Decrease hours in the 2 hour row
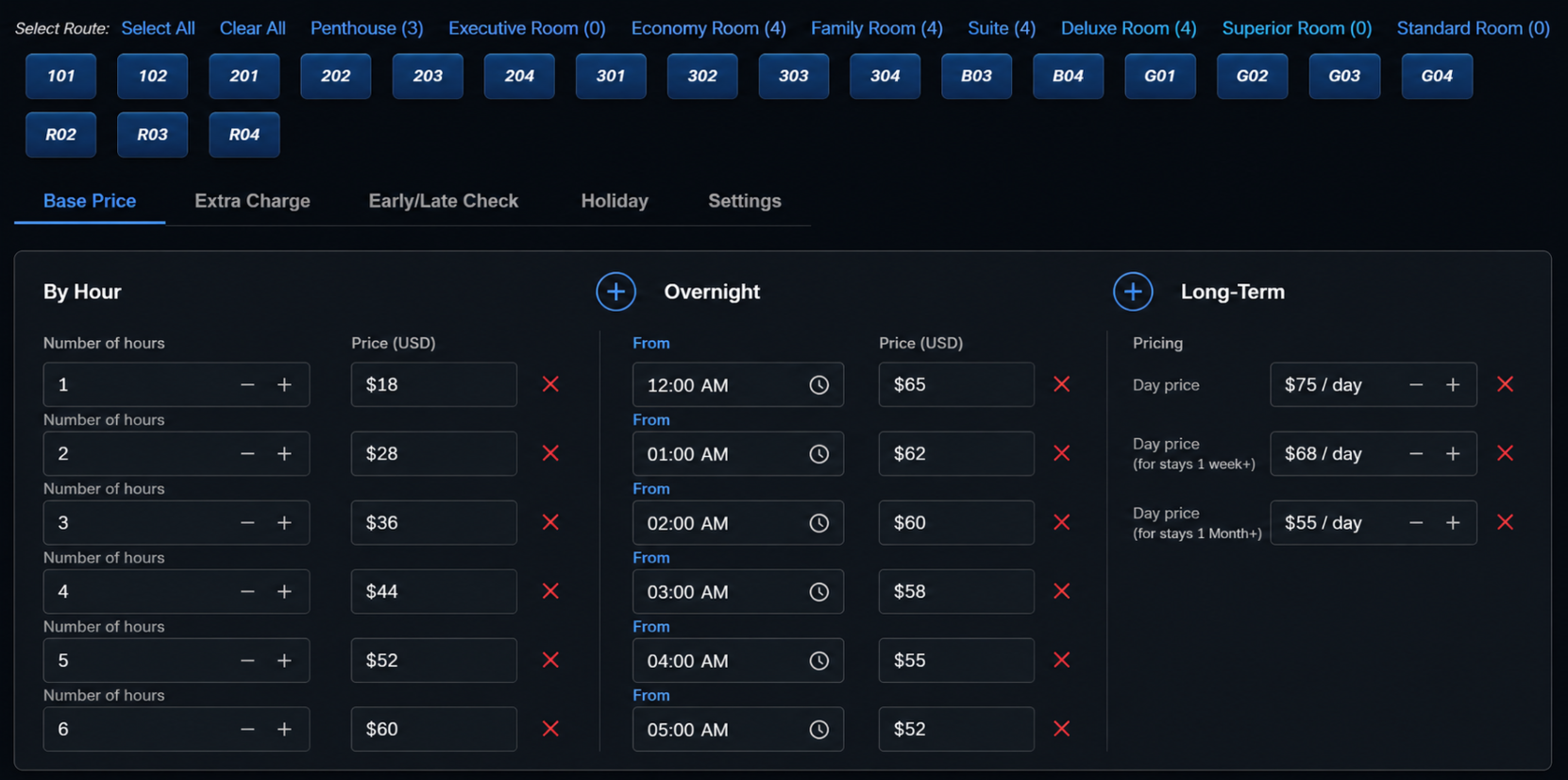The width and height of the screenshot is (1568, 780). (x=247, y=453)
